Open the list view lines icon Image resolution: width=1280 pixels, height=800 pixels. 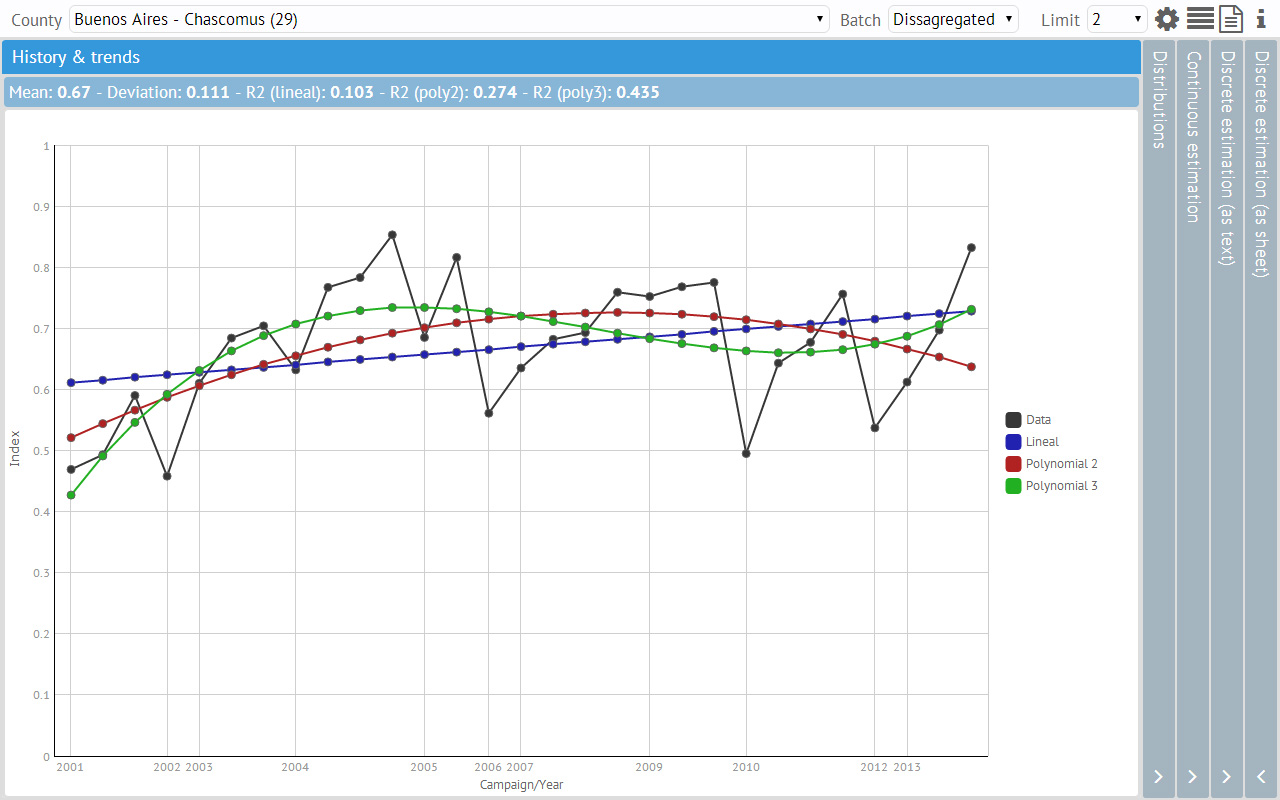[x=1200, y=19]
